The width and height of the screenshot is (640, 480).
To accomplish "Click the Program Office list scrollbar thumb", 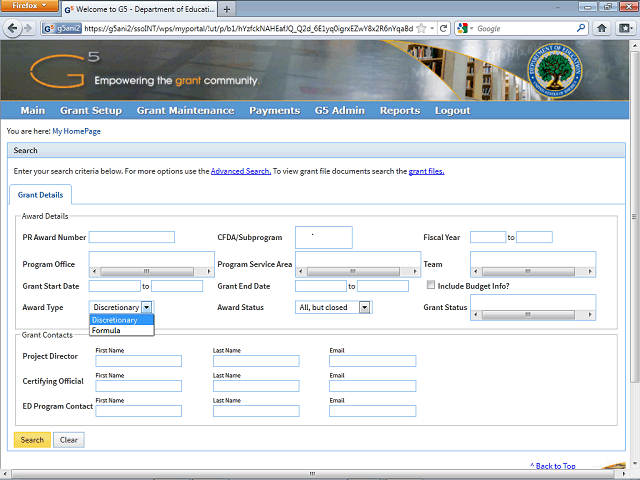I will click(147, 271).
